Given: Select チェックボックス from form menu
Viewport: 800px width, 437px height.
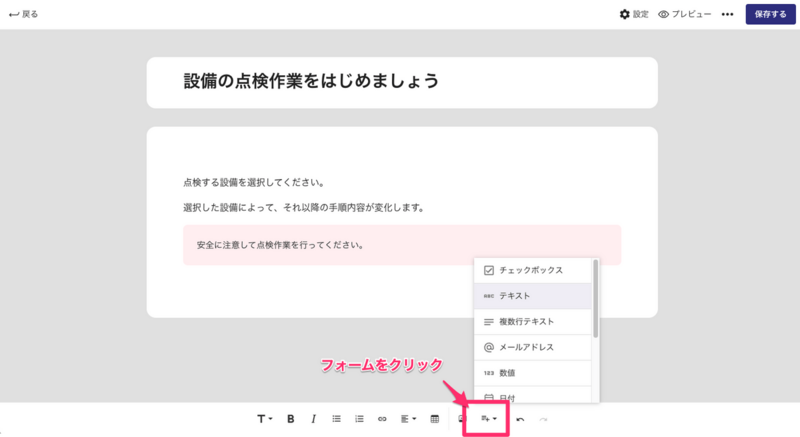Looking at the screenshot, I should [533, 270].
